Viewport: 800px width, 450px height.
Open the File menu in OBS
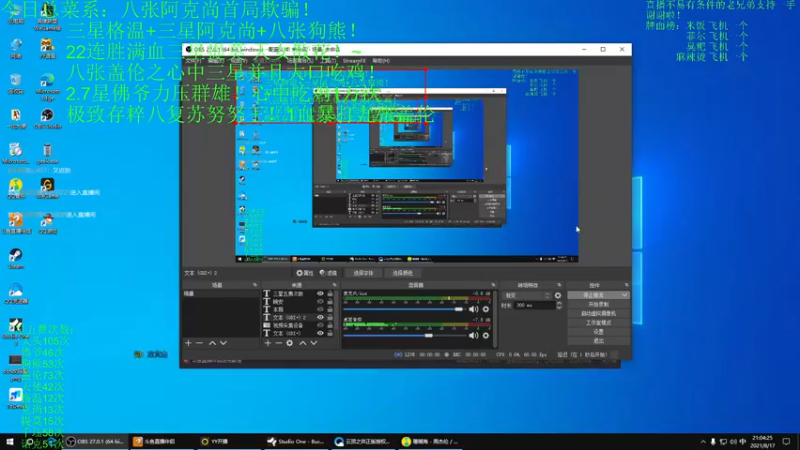tap(193, 61)
